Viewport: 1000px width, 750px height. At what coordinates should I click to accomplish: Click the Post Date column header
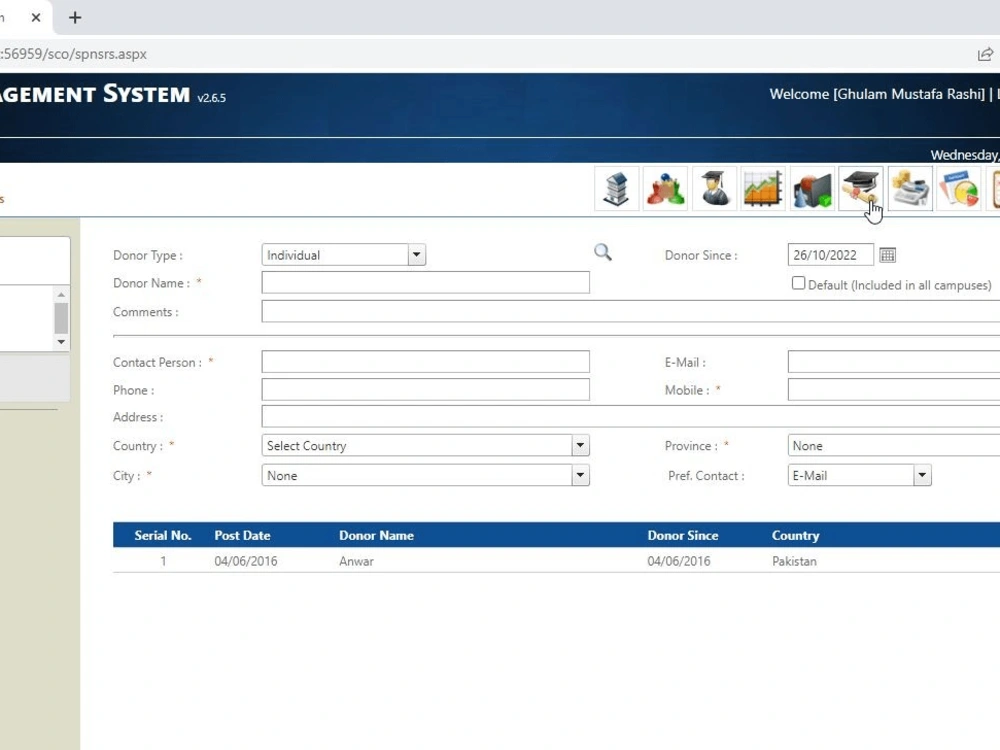(x=242, y=536)
